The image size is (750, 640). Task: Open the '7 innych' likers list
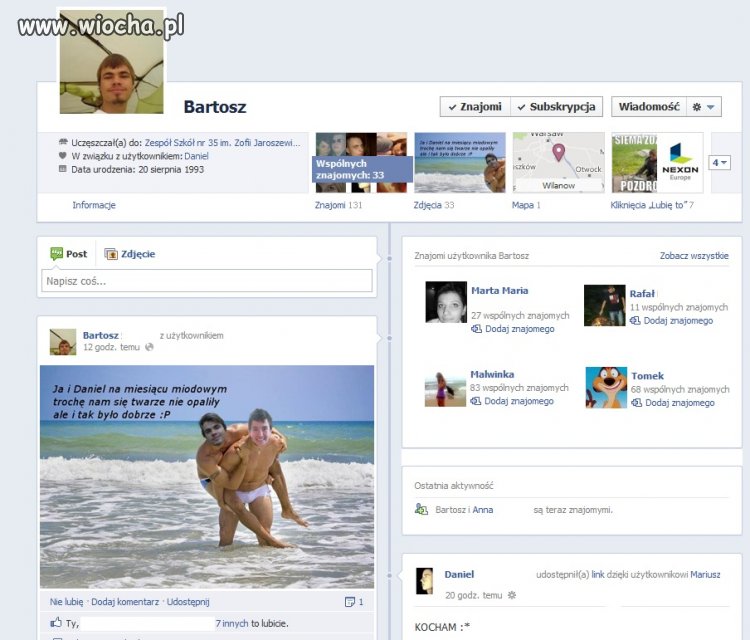[232, 623]
